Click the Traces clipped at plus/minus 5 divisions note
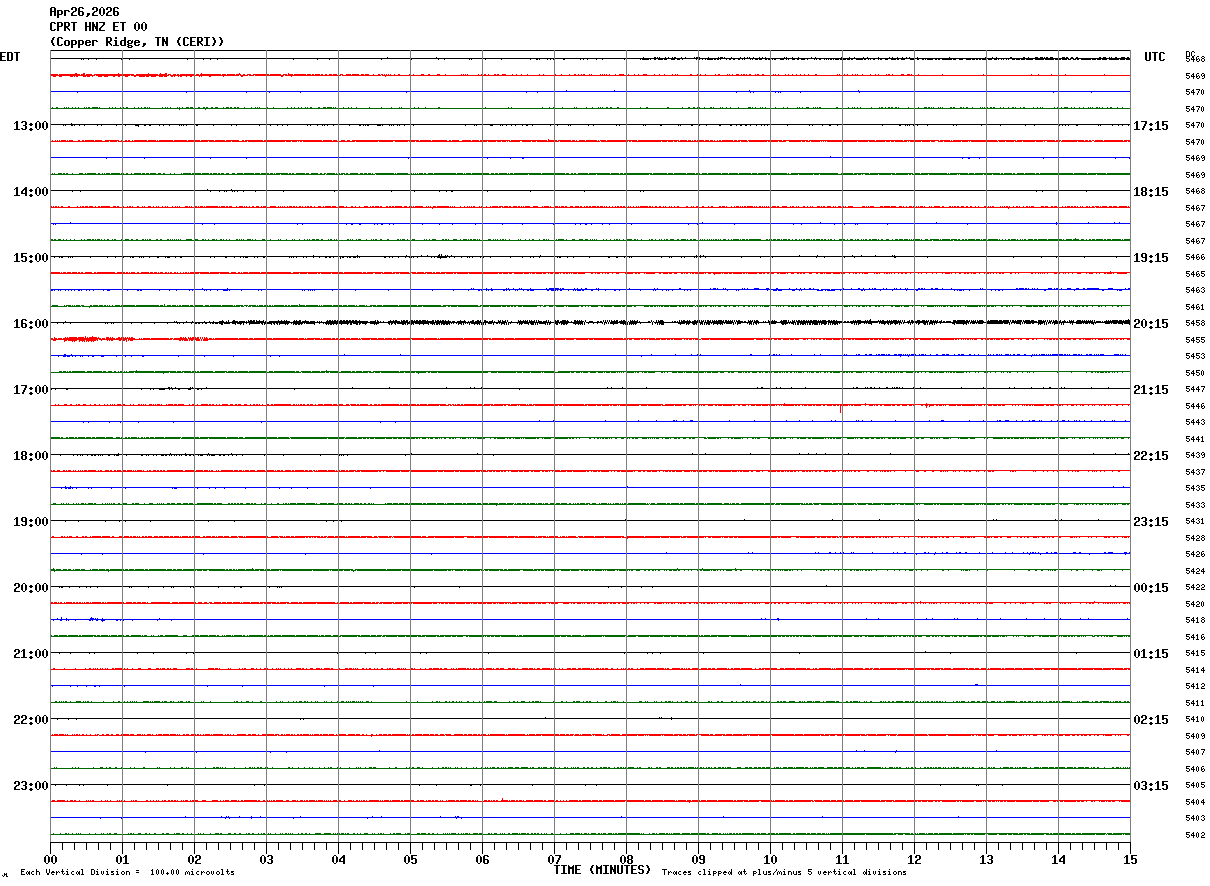 [784, 872]
